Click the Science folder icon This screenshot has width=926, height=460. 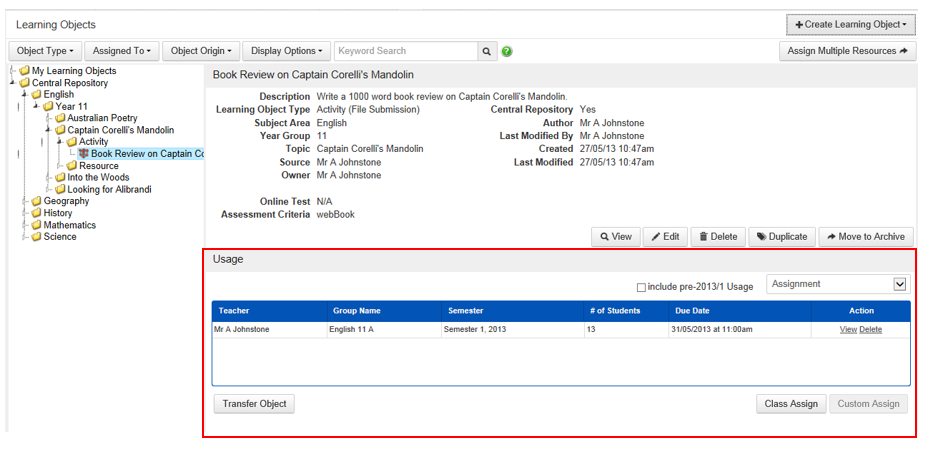tap(37, 237)
